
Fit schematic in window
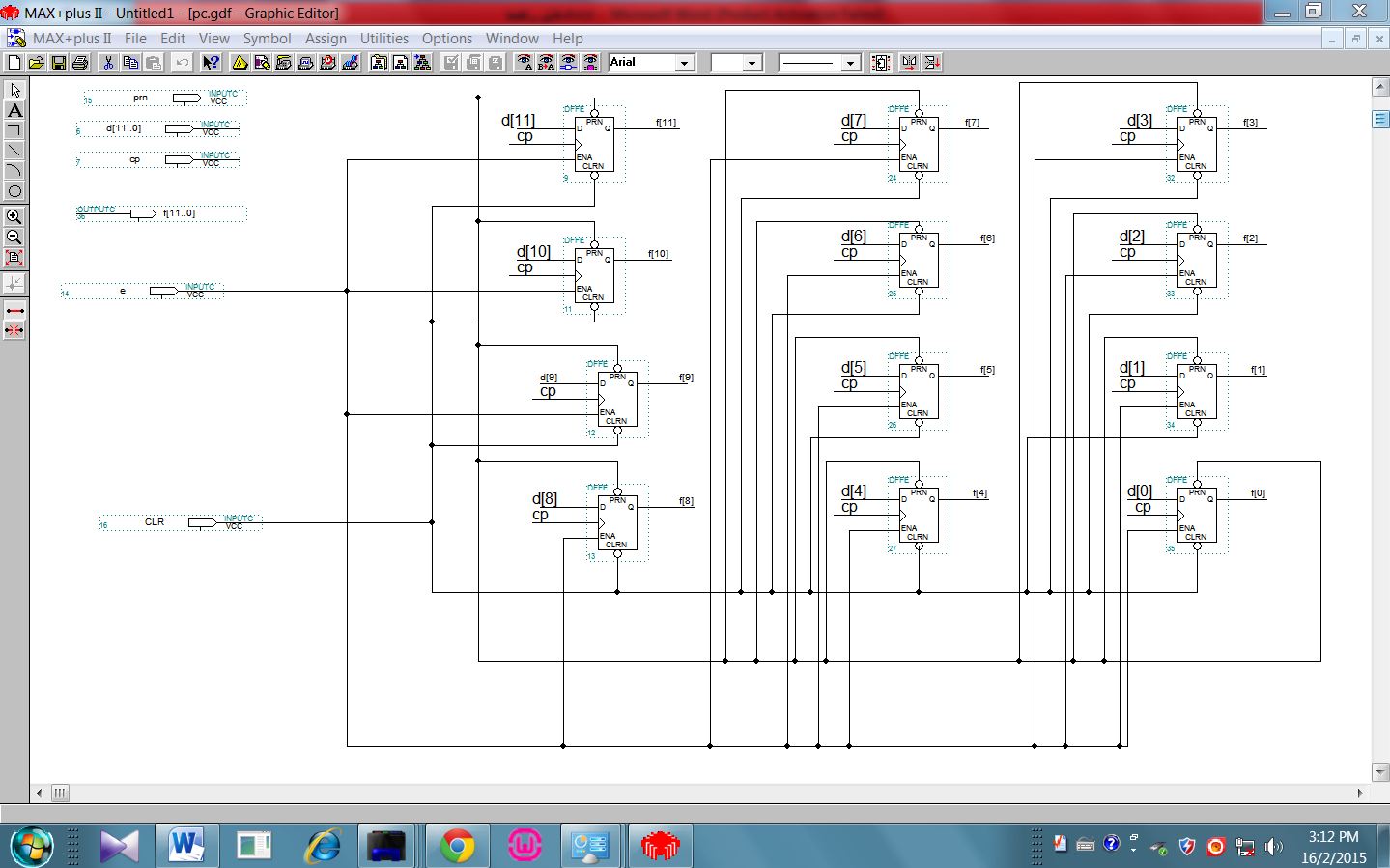[x=14, y=258]
